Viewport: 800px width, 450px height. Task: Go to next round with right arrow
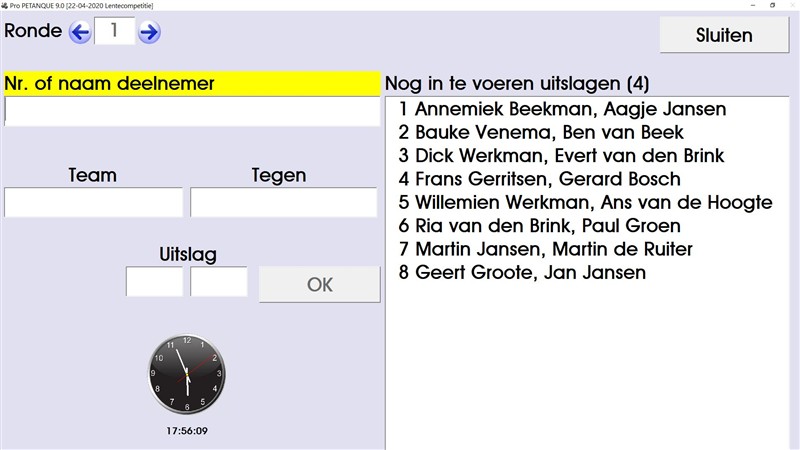click(149, 32)
